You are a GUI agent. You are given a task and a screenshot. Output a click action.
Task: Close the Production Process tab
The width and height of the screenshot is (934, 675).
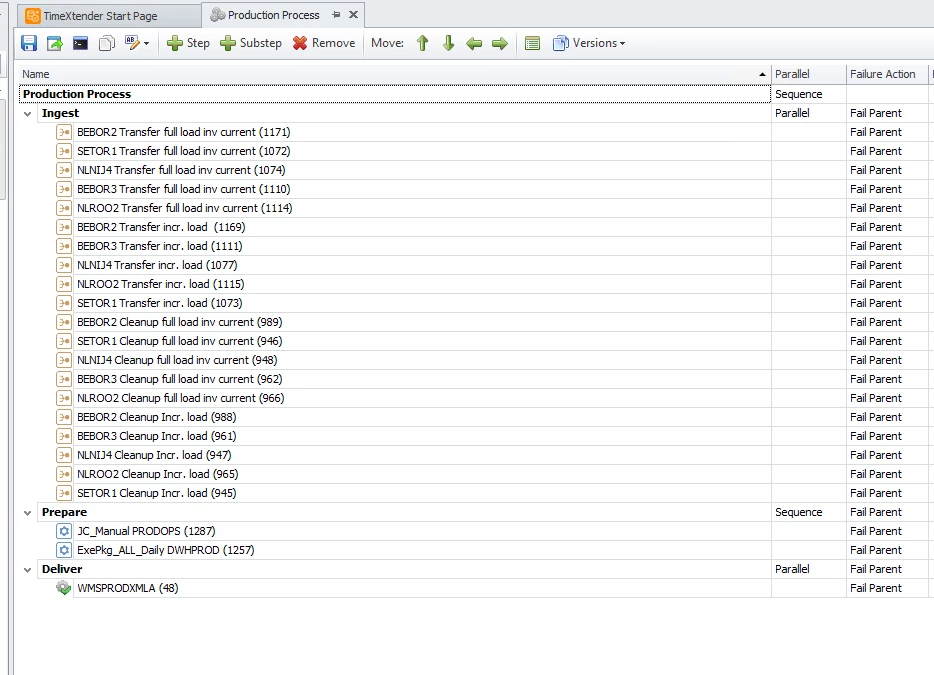[353, 15]
